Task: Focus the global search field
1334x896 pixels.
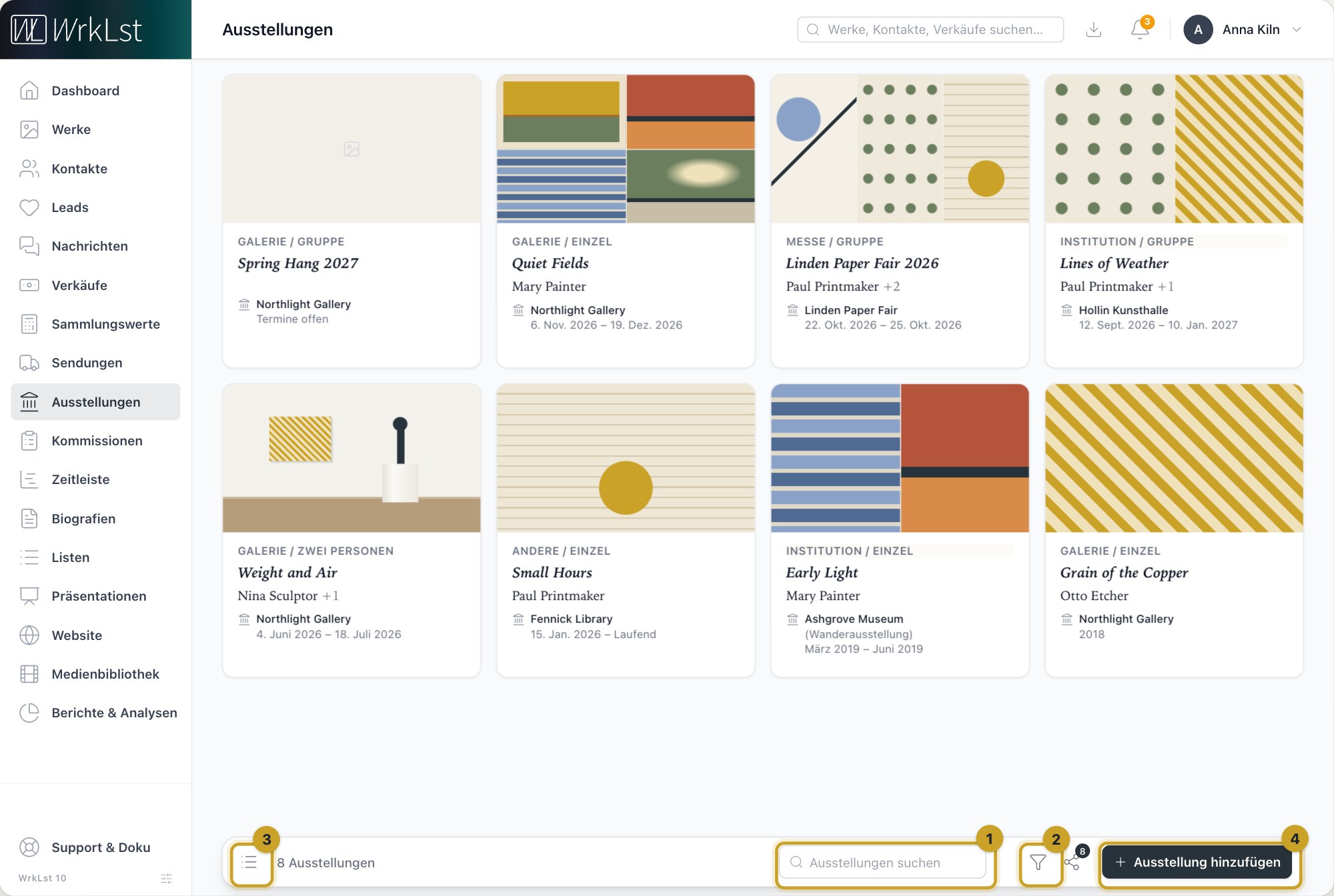Action: coord(930,29)
